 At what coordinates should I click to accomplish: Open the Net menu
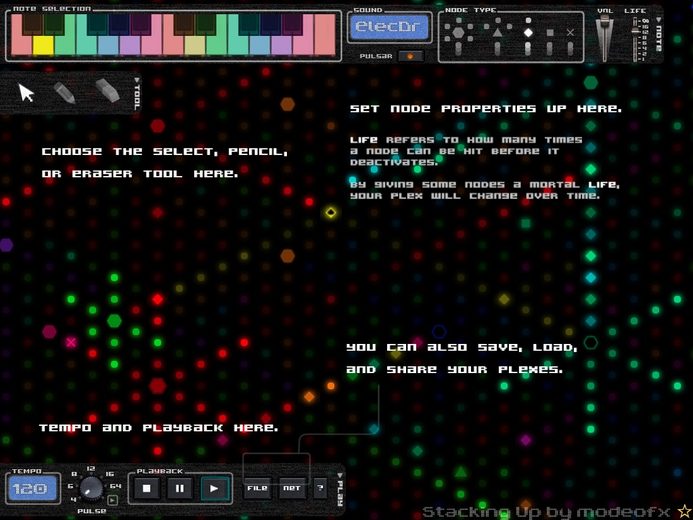pyautogui.click(x=292, y=488)
